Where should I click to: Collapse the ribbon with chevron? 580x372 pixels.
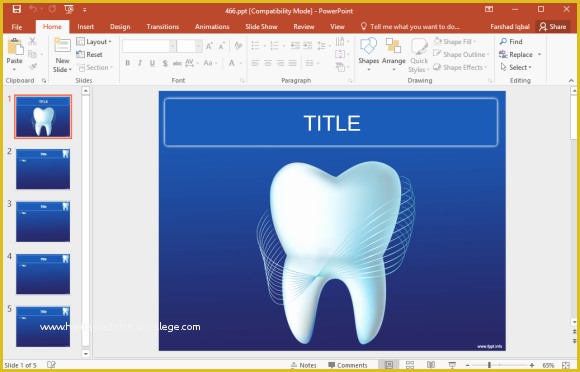coord(571,81)
